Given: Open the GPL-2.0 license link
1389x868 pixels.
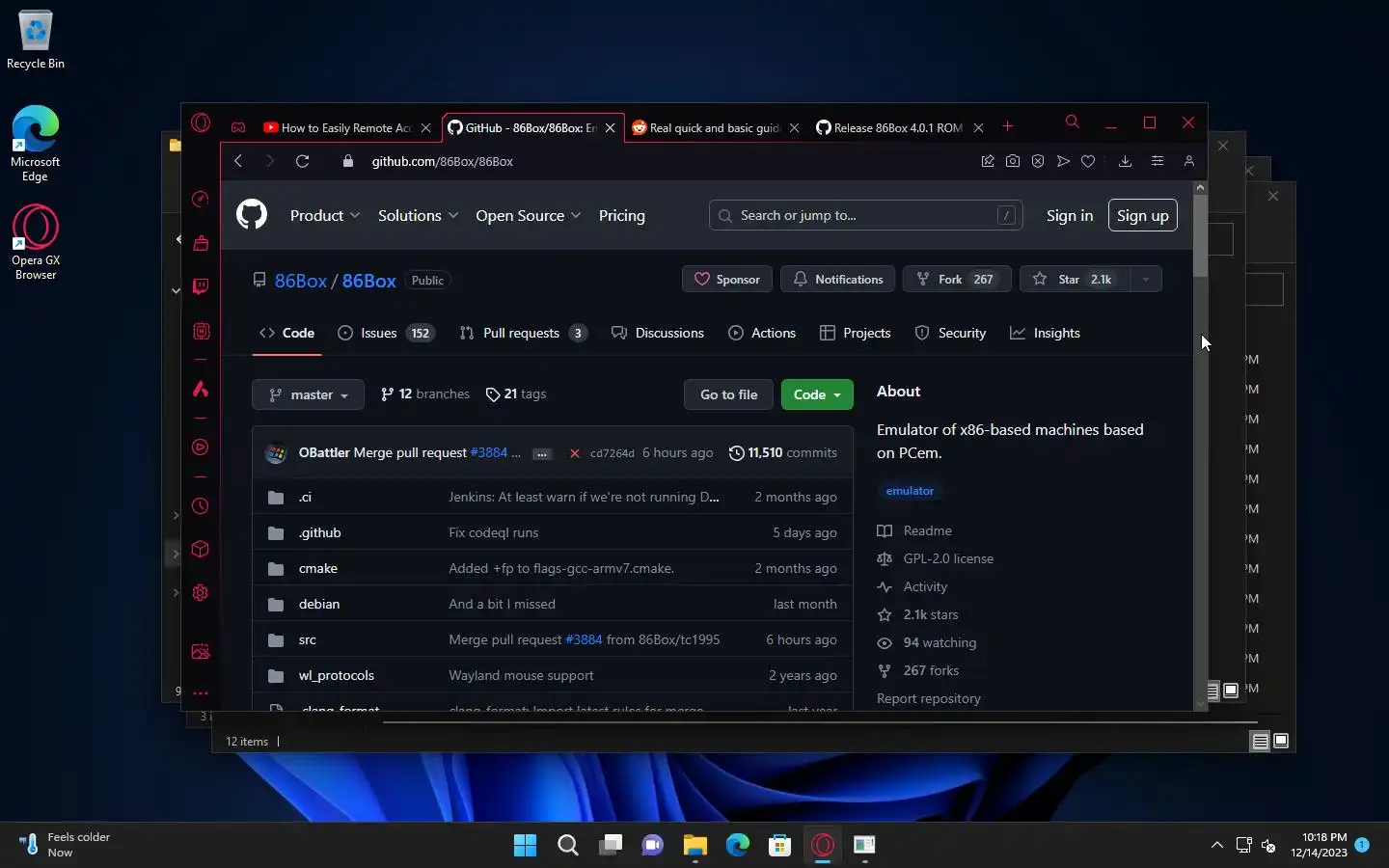Looking at the screenshot, I should (948, 558).
